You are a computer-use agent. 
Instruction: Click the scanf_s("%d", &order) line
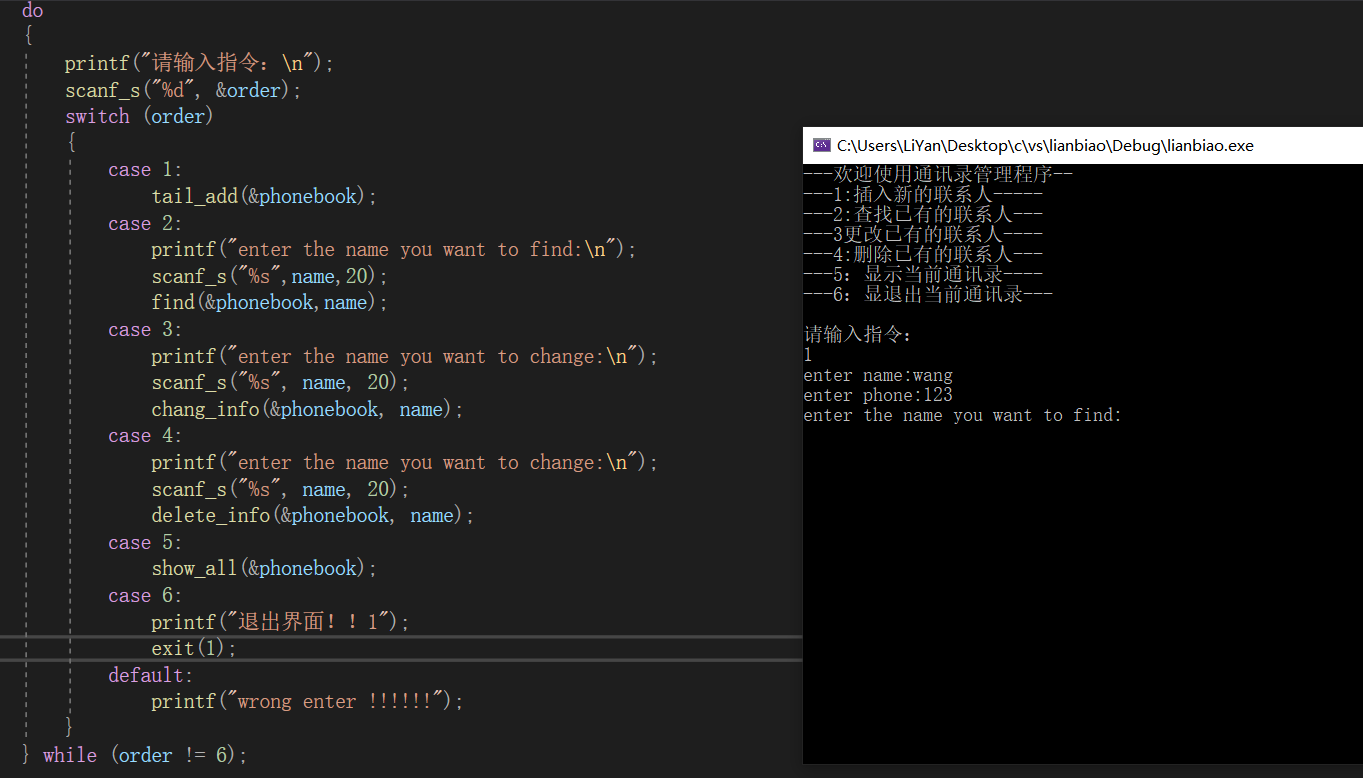183,90
